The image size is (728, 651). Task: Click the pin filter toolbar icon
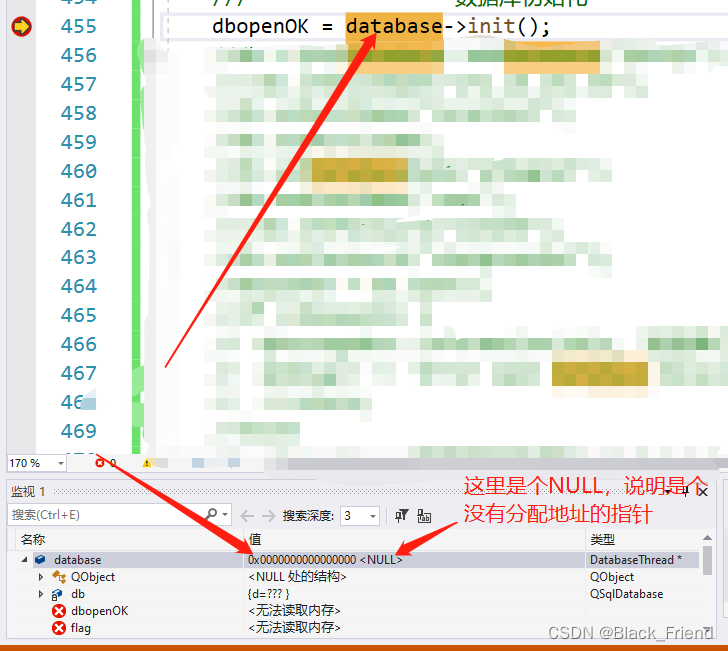click(x=401, y=515)
